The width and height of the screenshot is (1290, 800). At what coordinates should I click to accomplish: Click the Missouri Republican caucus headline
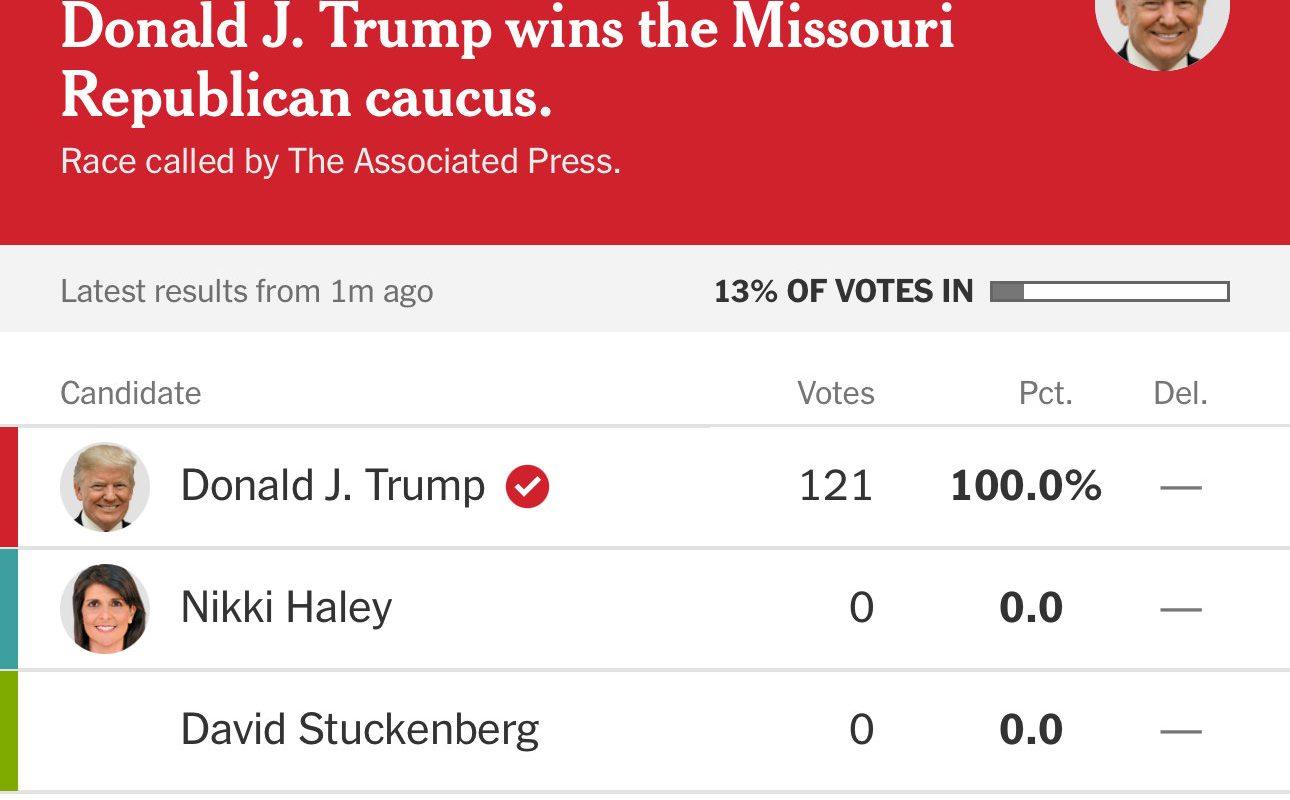coord(506,62)
